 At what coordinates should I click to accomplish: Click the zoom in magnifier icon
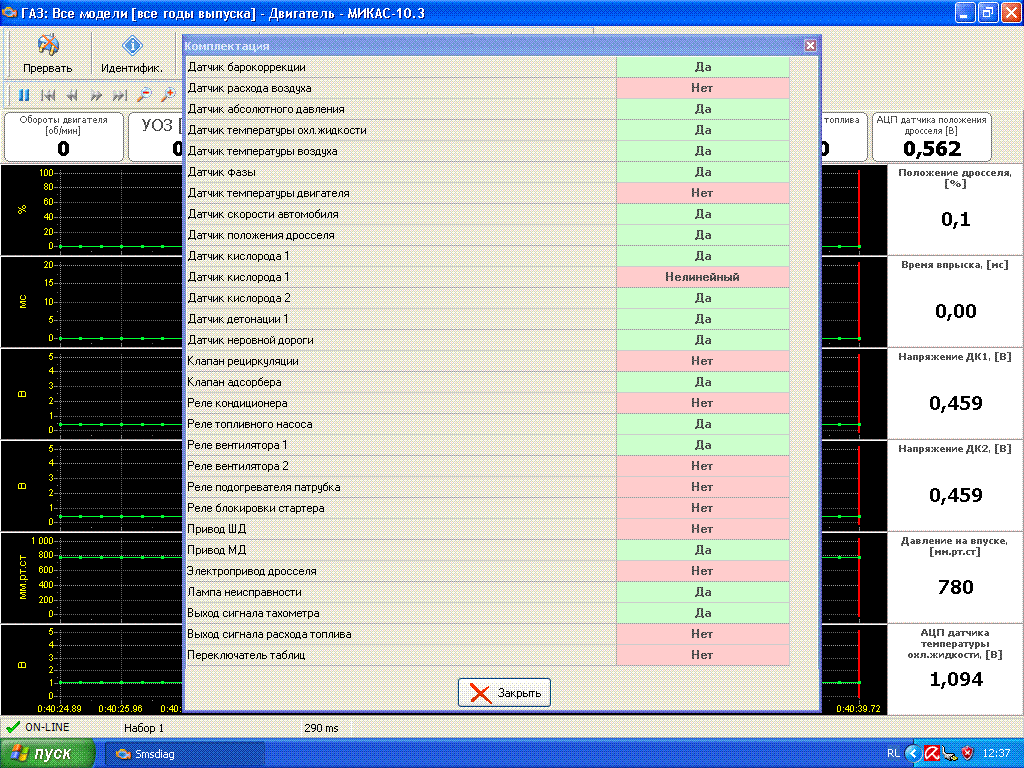(168, 95)
